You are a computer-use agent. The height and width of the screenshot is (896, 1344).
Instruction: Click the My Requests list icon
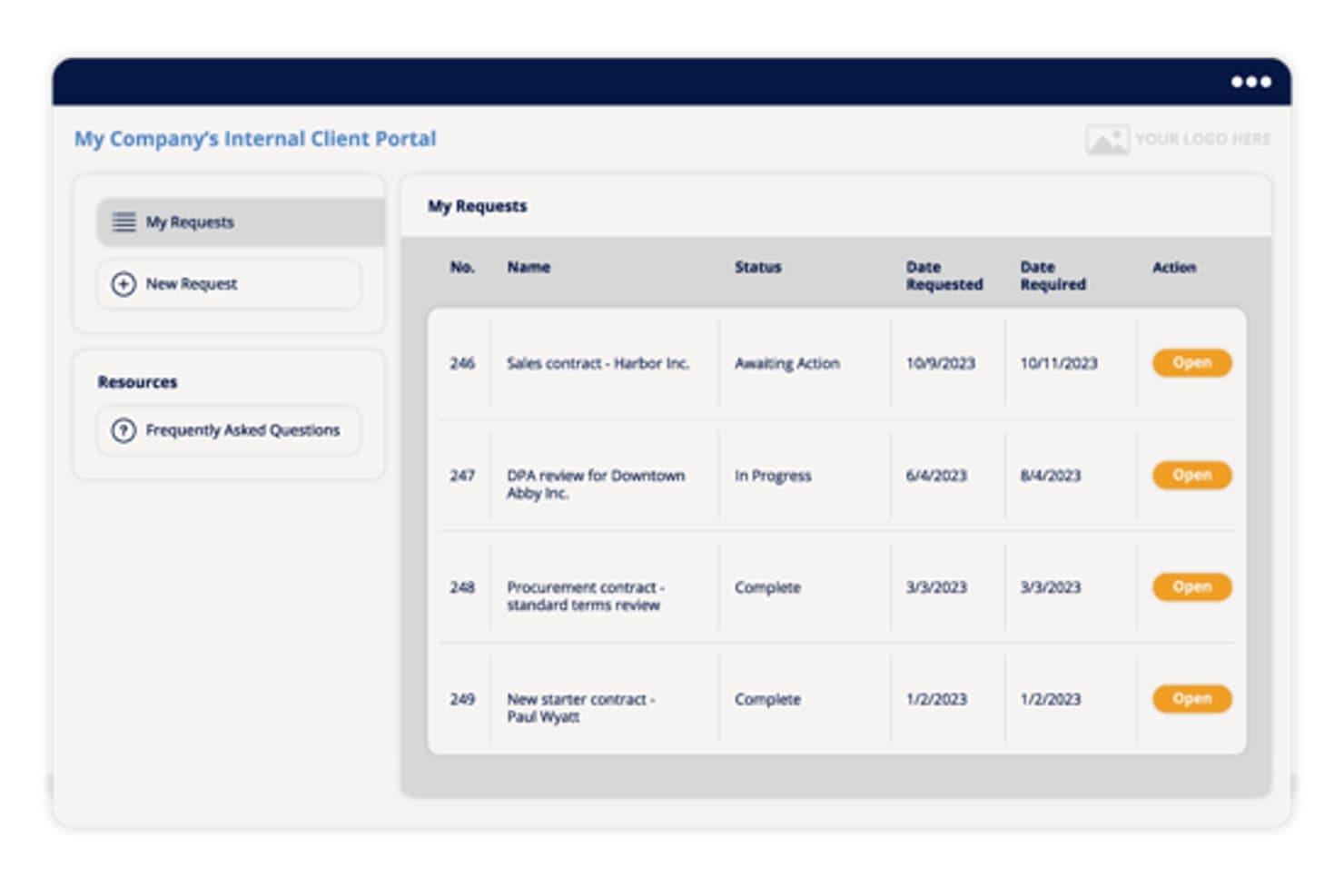click(x=124, y=222)
